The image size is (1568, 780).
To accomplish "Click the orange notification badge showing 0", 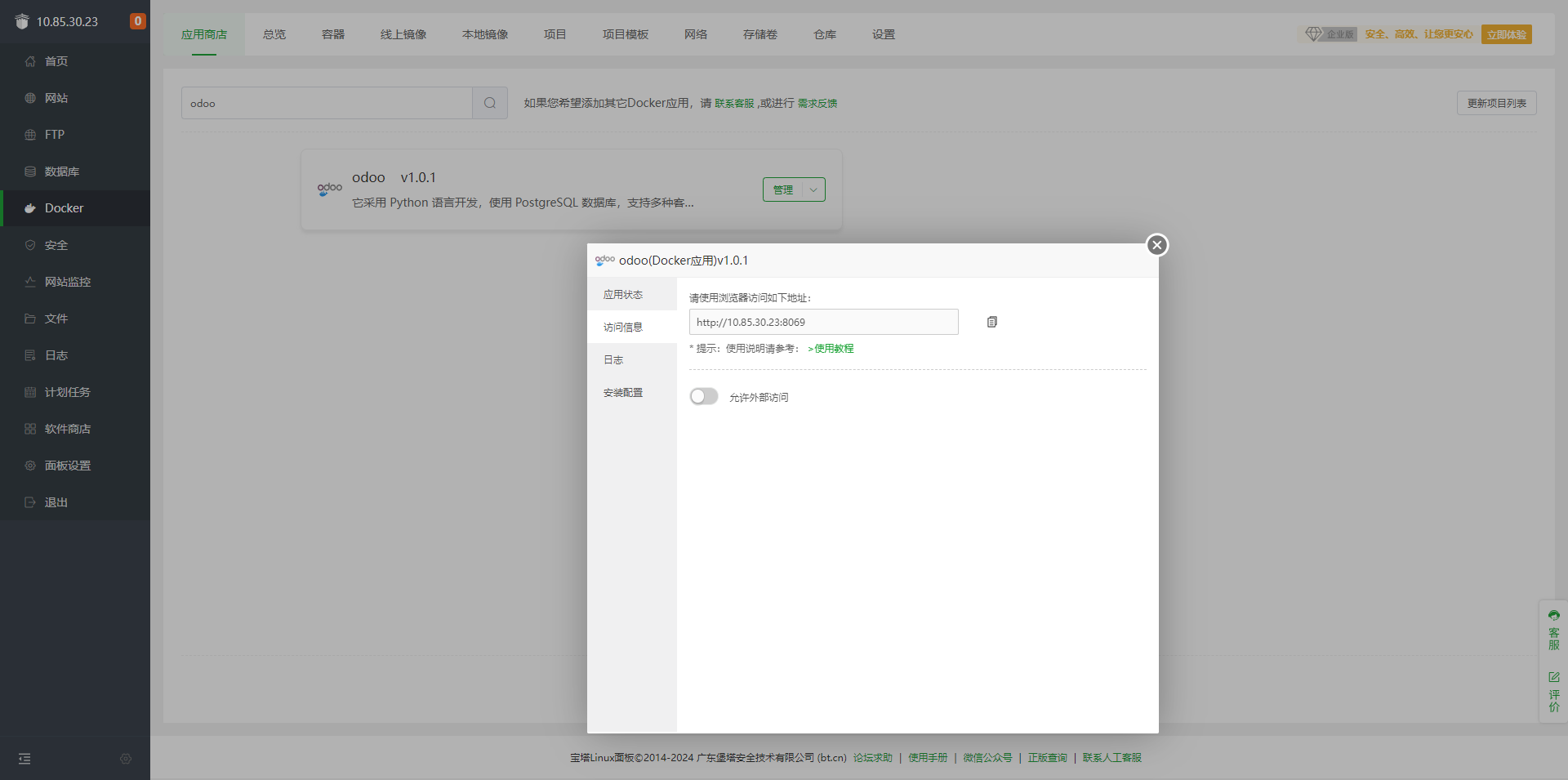I will 138,21.
